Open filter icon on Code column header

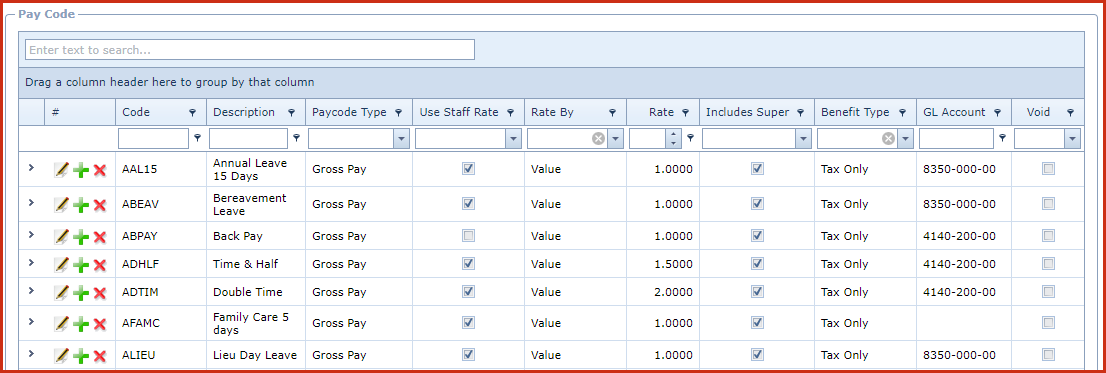tap(193, 113)
